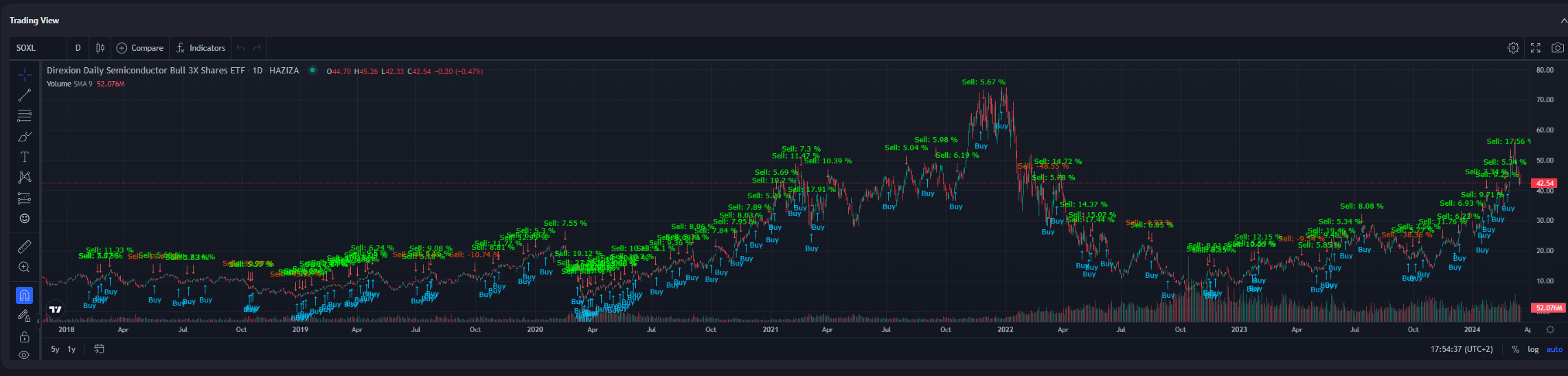1568x376 pixels.
Task: Toggle magnet mode on the left toolbar
Action: [x=24, y=296]
